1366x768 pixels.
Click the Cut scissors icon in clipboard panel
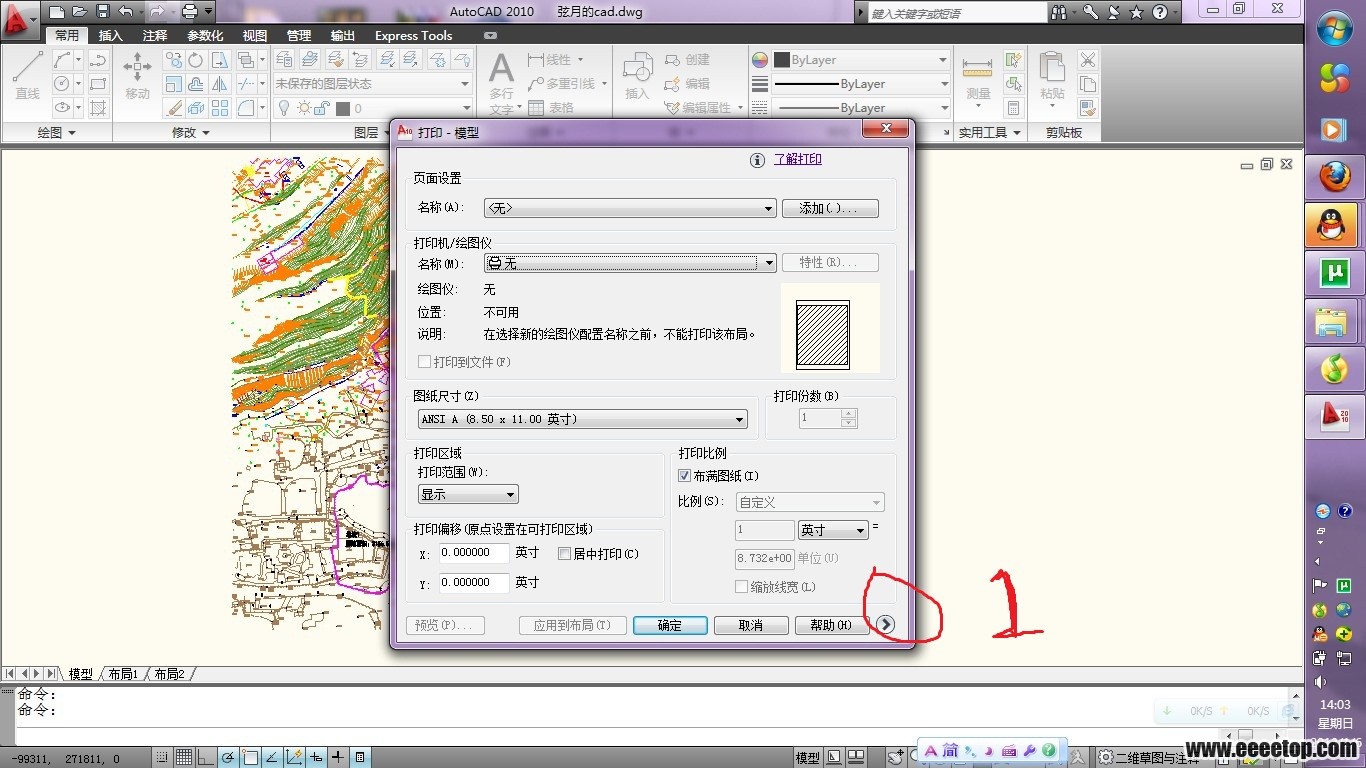tap(1088, 61)
